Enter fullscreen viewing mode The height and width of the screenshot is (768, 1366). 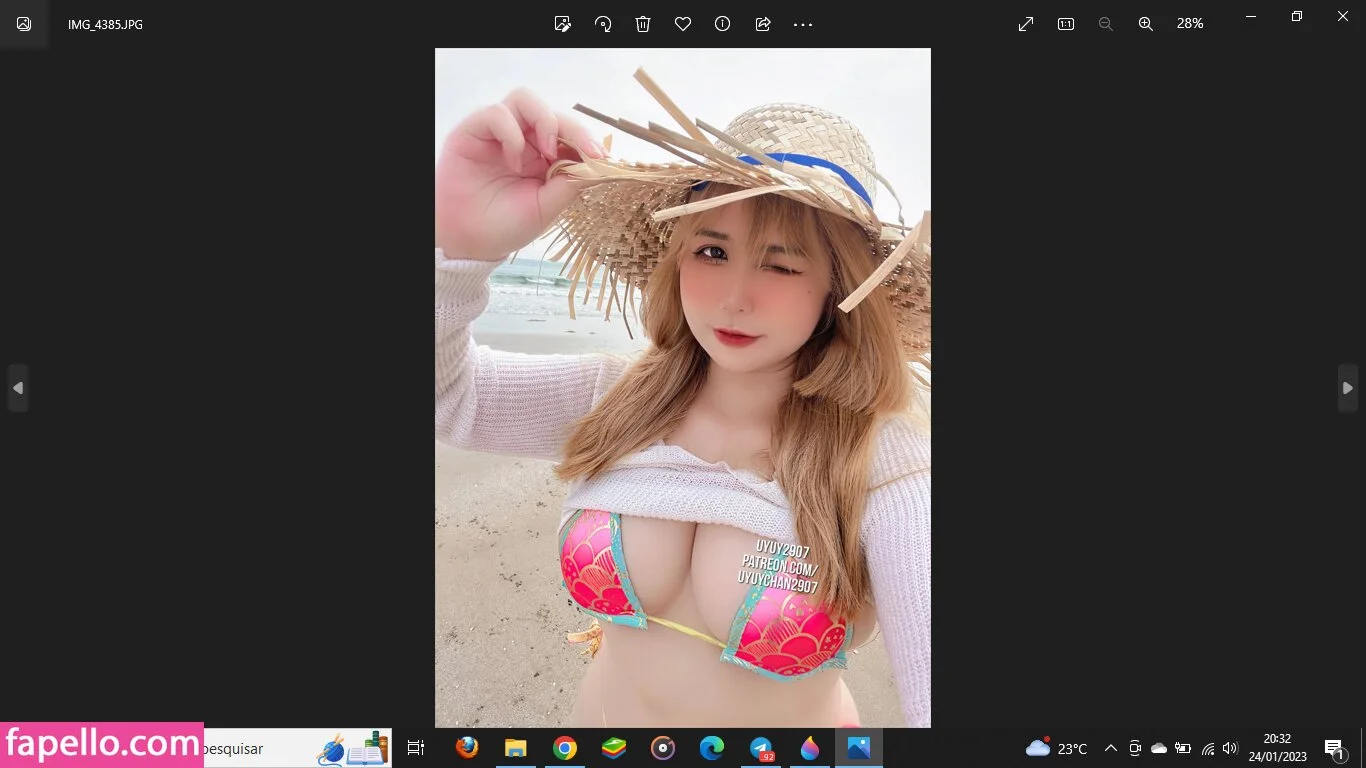(1025, 24)
